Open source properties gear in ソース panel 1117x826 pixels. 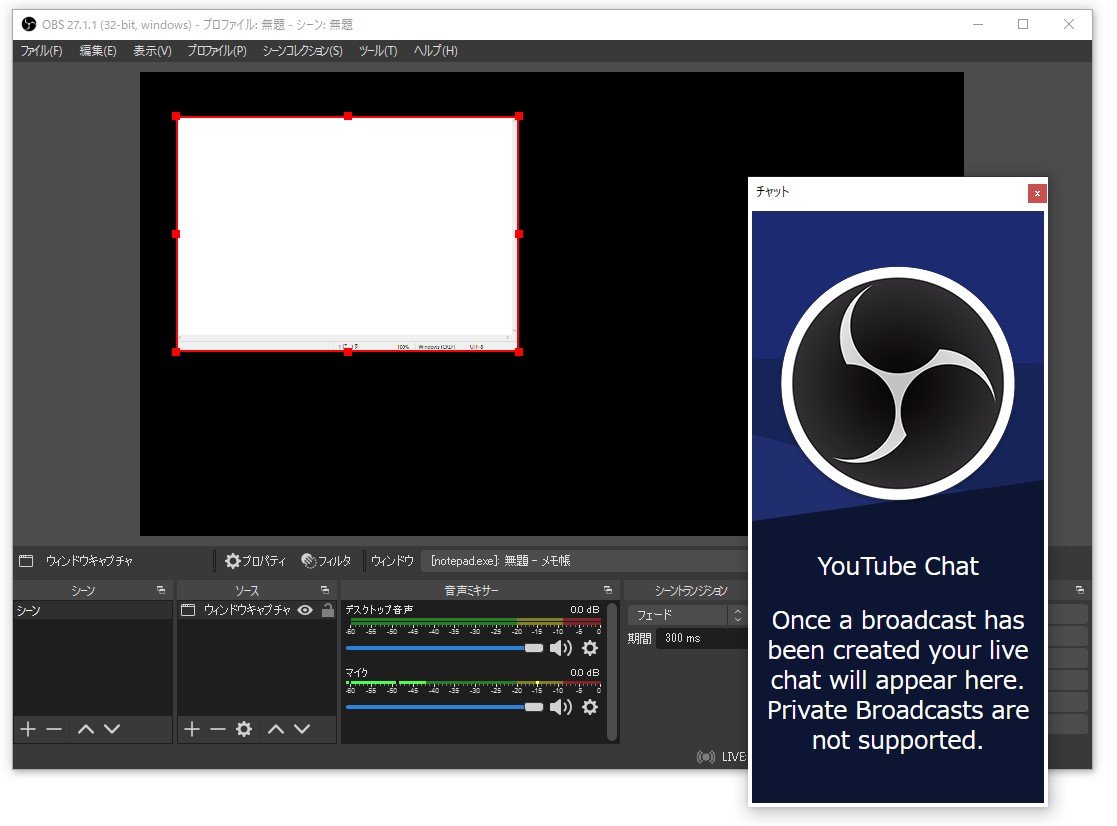pyautogui.click(x=244, y=729)
